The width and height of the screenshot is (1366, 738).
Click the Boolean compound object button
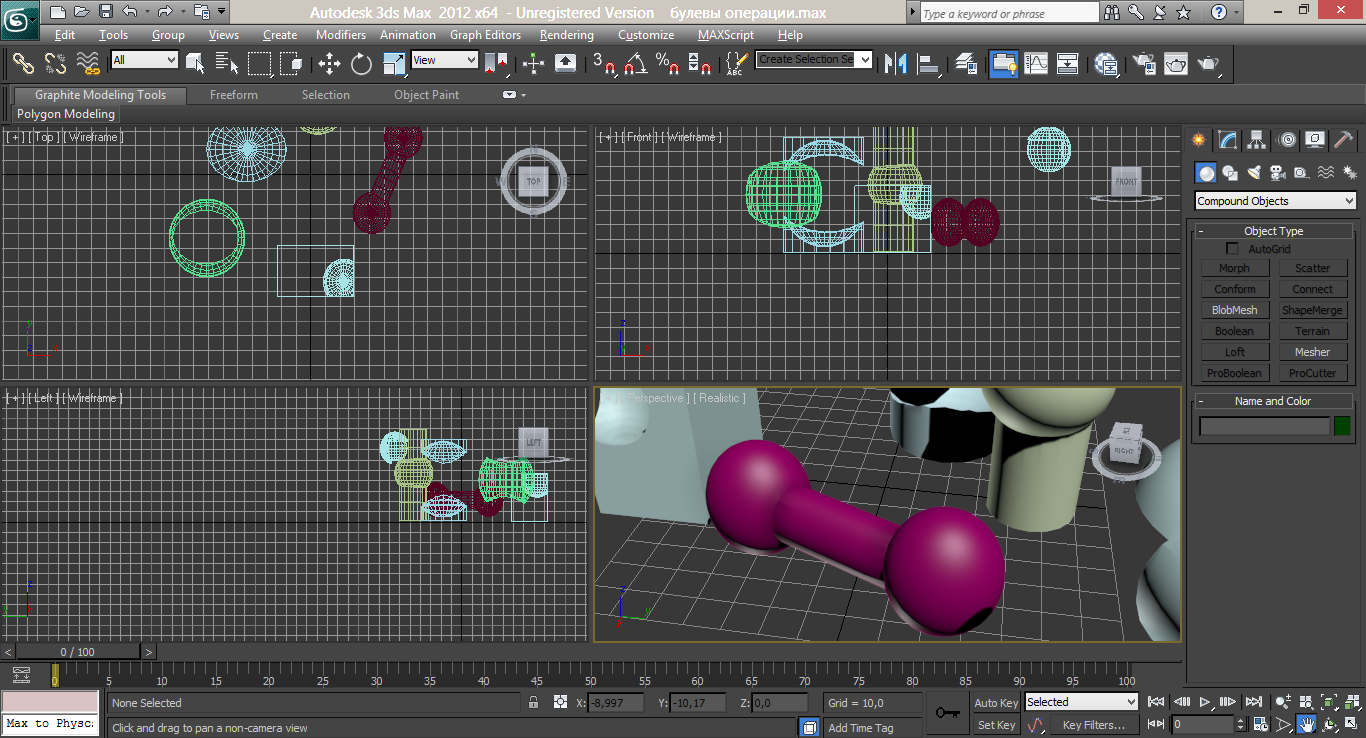click(x=1234, y=331)
